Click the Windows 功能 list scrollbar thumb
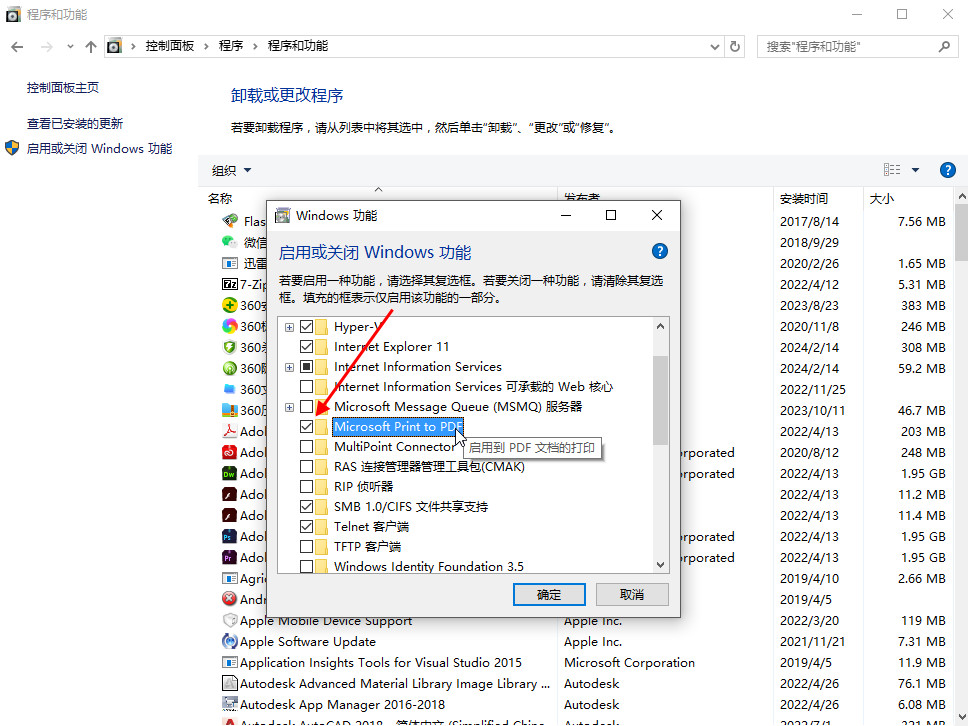The height and width of the screenshot is (726, 968). pos(660,400)
